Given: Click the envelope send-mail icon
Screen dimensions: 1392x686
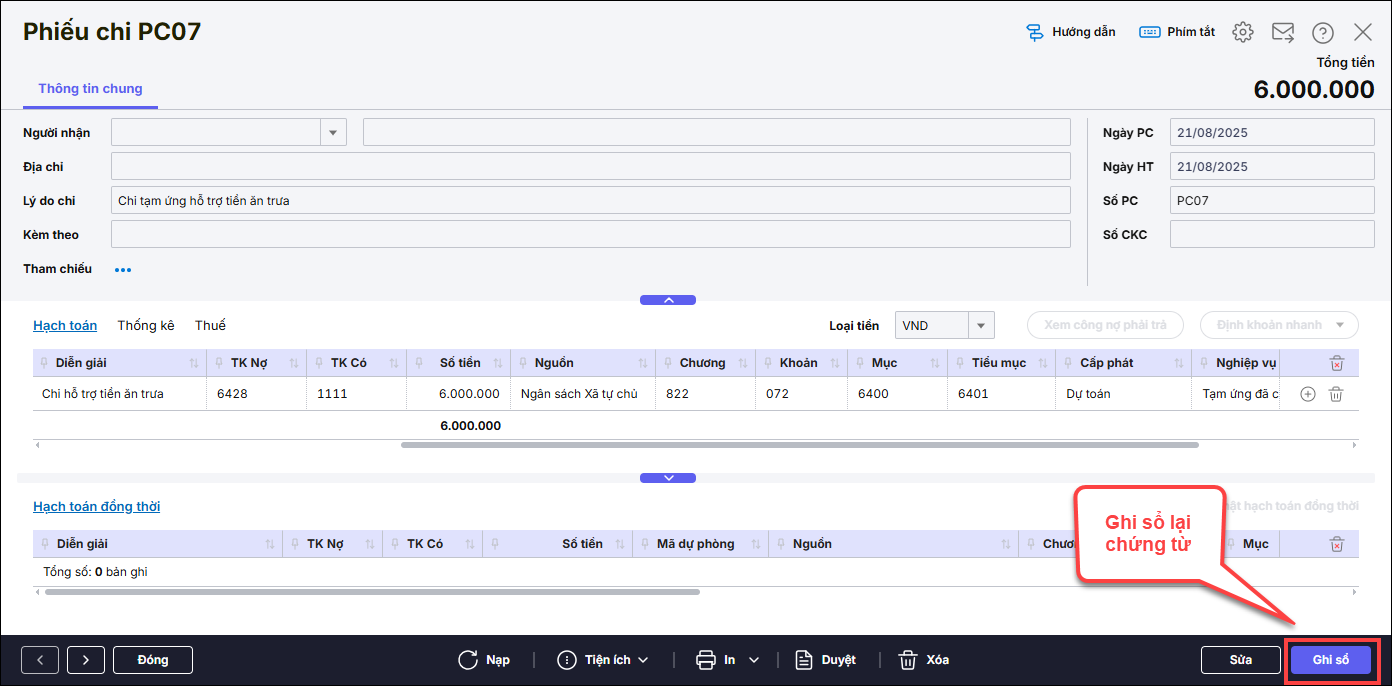Looking at the screenshot, I should pyautogui.click(x=1283, y=32).
